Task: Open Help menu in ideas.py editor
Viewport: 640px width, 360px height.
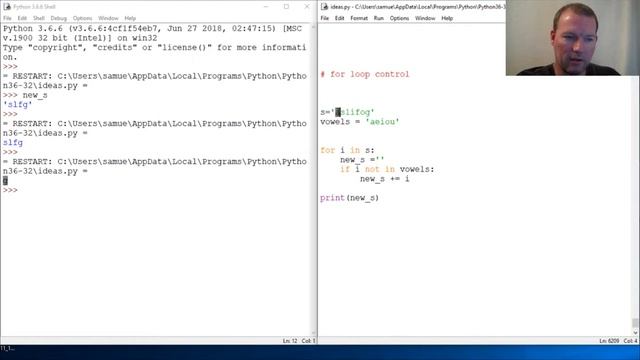Action: tap(447, 18)
